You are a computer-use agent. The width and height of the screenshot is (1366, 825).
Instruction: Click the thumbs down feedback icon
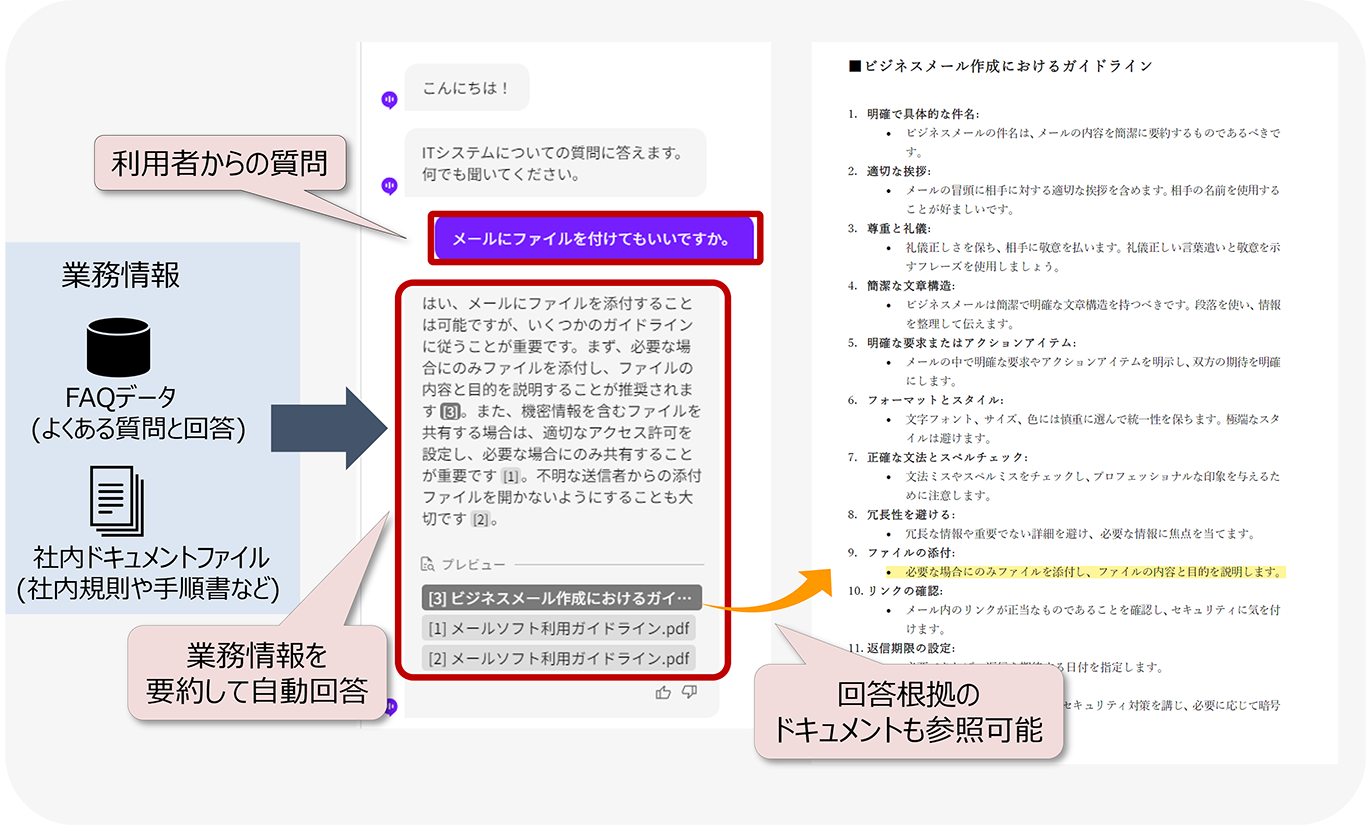(x=689, y=692)
